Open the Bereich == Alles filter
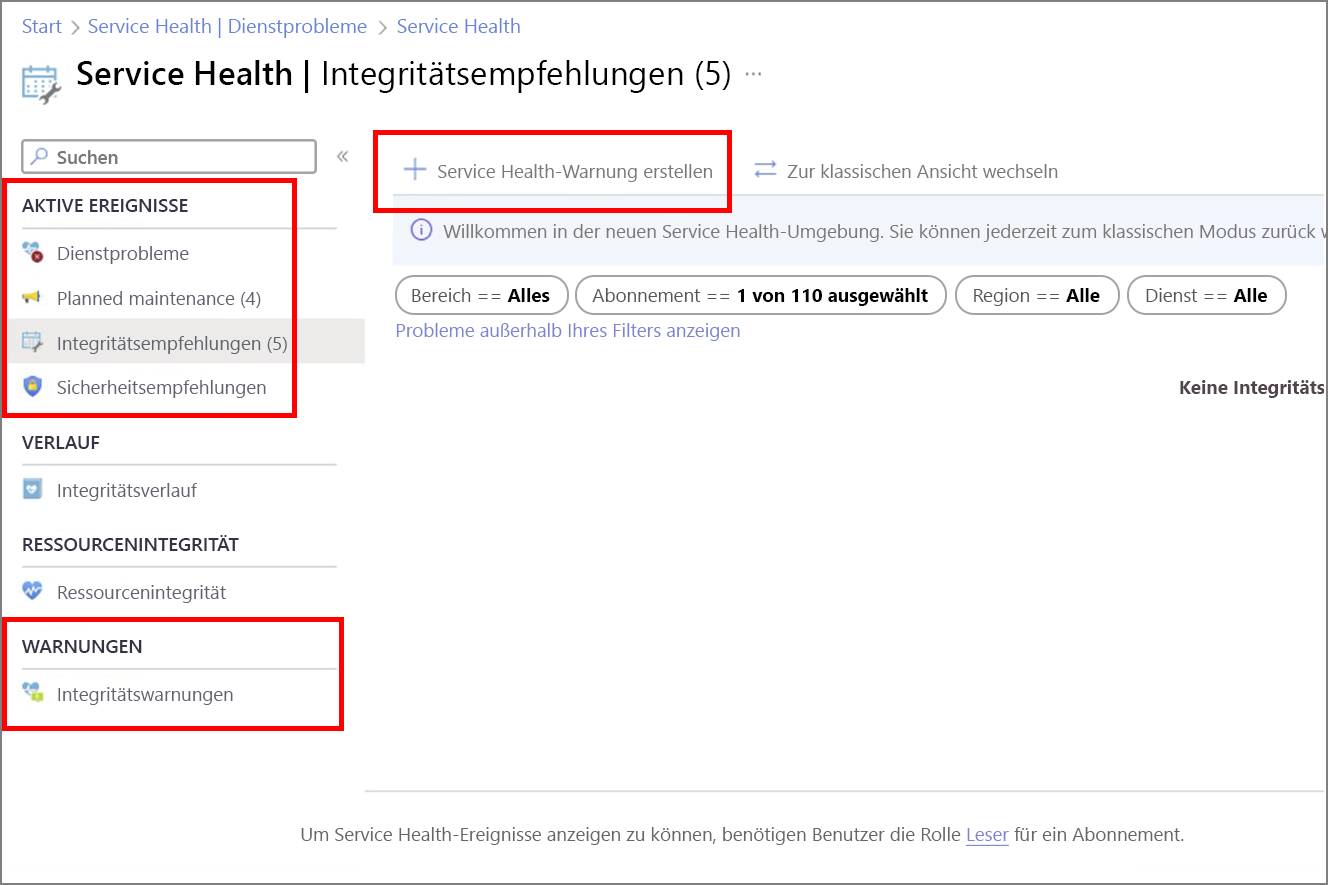Image resolution: width=1328 pixels, height=885 pixels. point(481,295)
